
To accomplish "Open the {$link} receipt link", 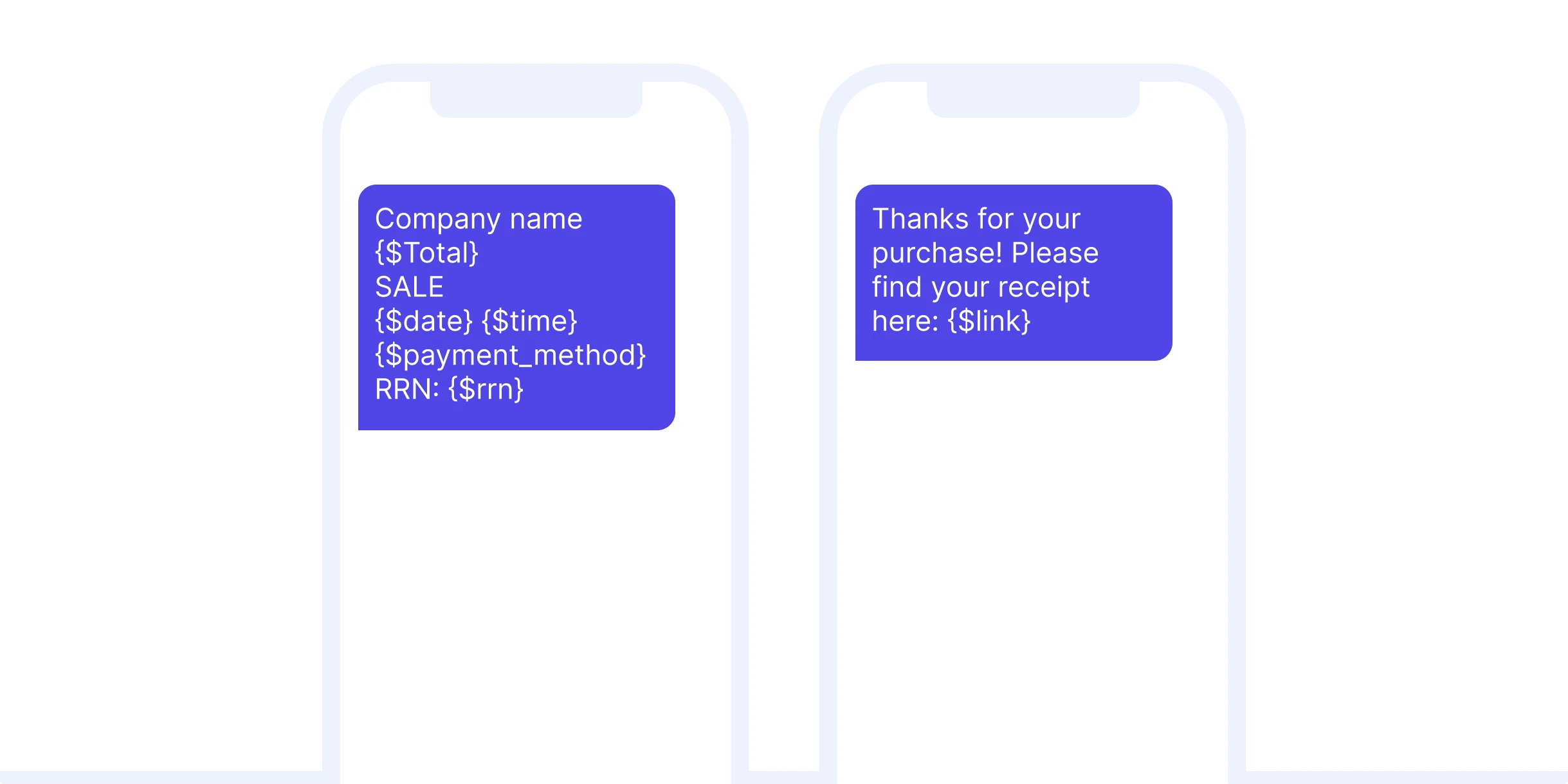I will (989, 321).
